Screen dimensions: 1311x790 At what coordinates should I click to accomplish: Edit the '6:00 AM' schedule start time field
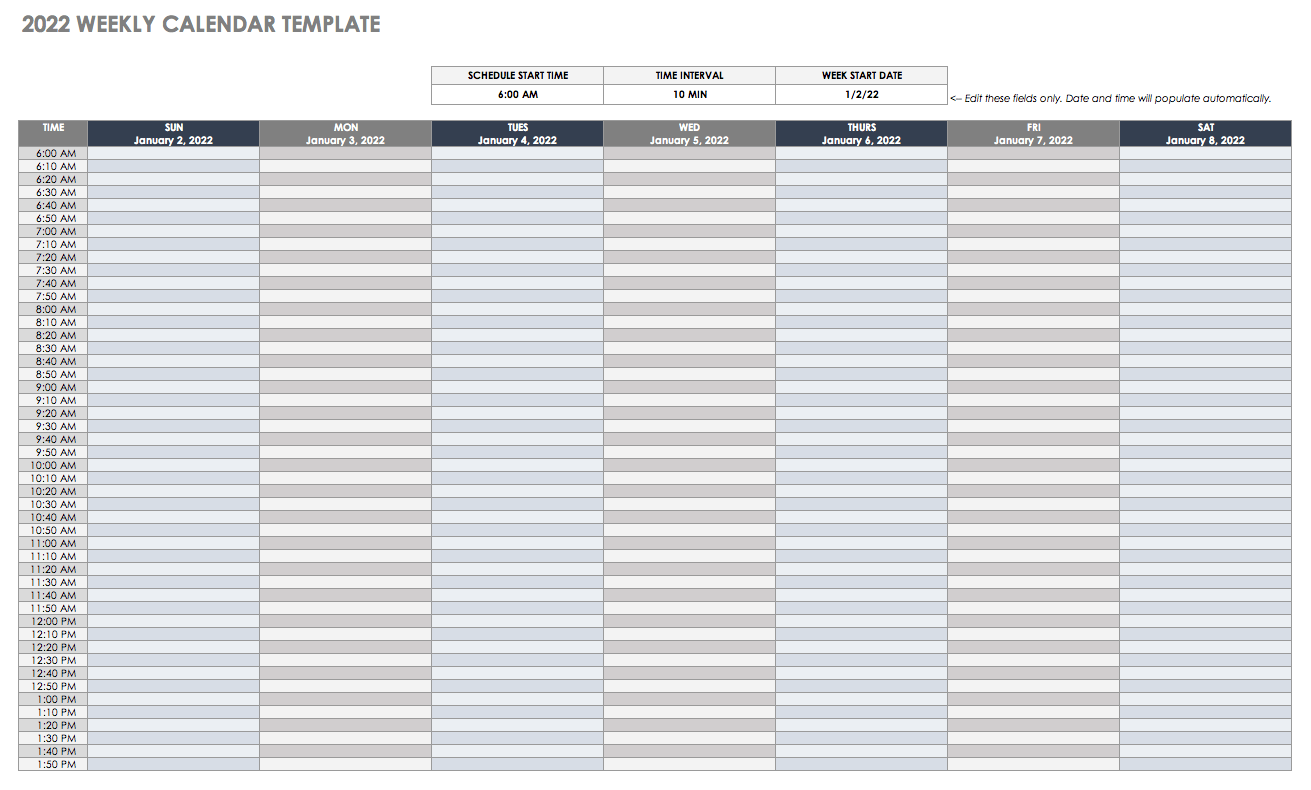click(518, 95)
